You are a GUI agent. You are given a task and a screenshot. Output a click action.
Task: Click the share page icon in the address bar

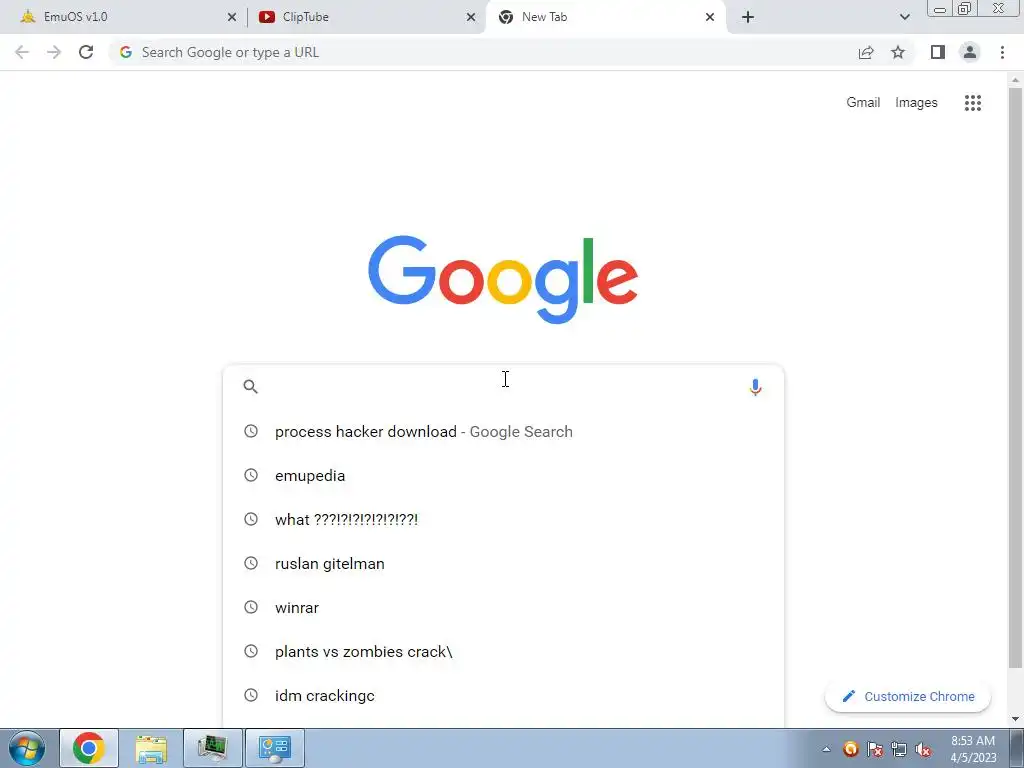coord(866,52)
